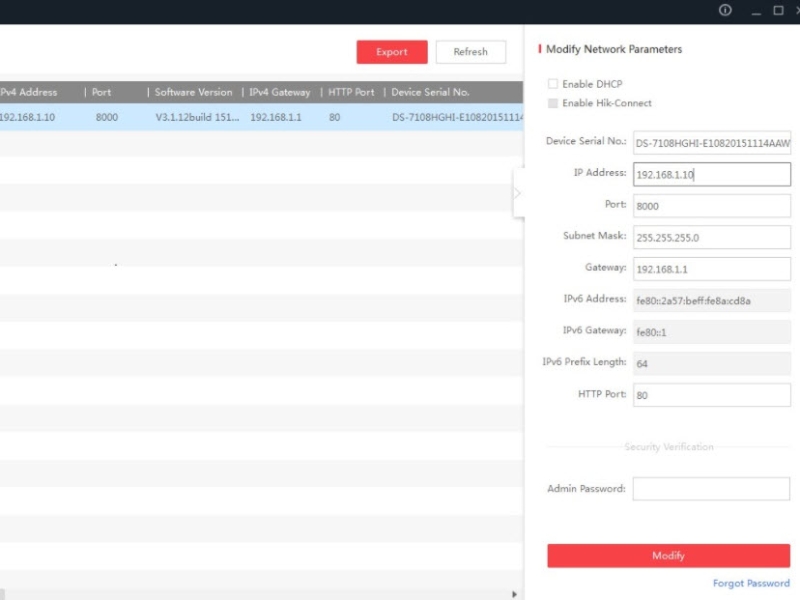
Task: Sort by Software Version column header
Action: click(x=193, y=92)
